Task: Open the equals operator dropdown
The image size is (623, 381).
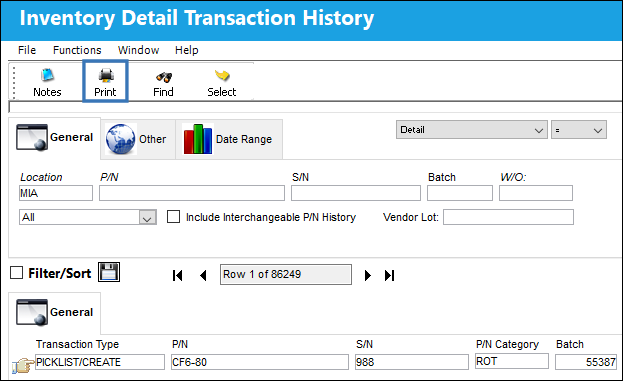Action: 578,130
